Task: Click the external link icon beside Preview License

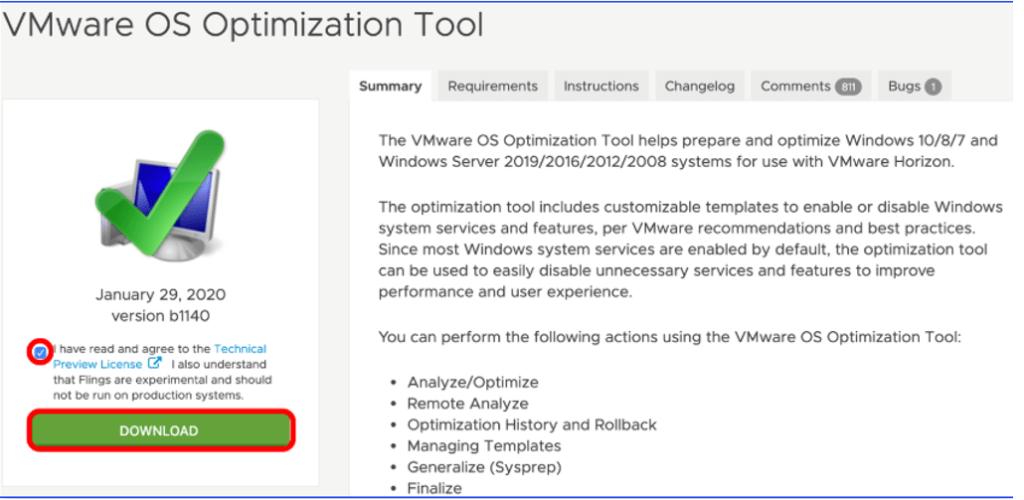Action: [x=155, y=364]
